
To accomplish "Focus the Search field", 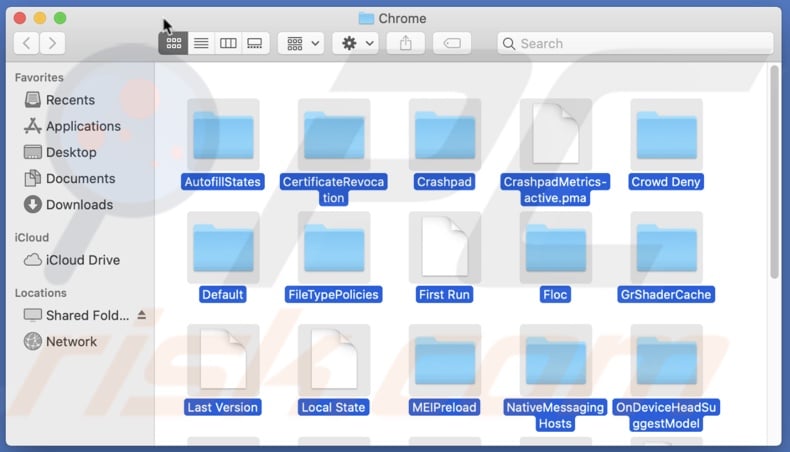I will [635, 43].
